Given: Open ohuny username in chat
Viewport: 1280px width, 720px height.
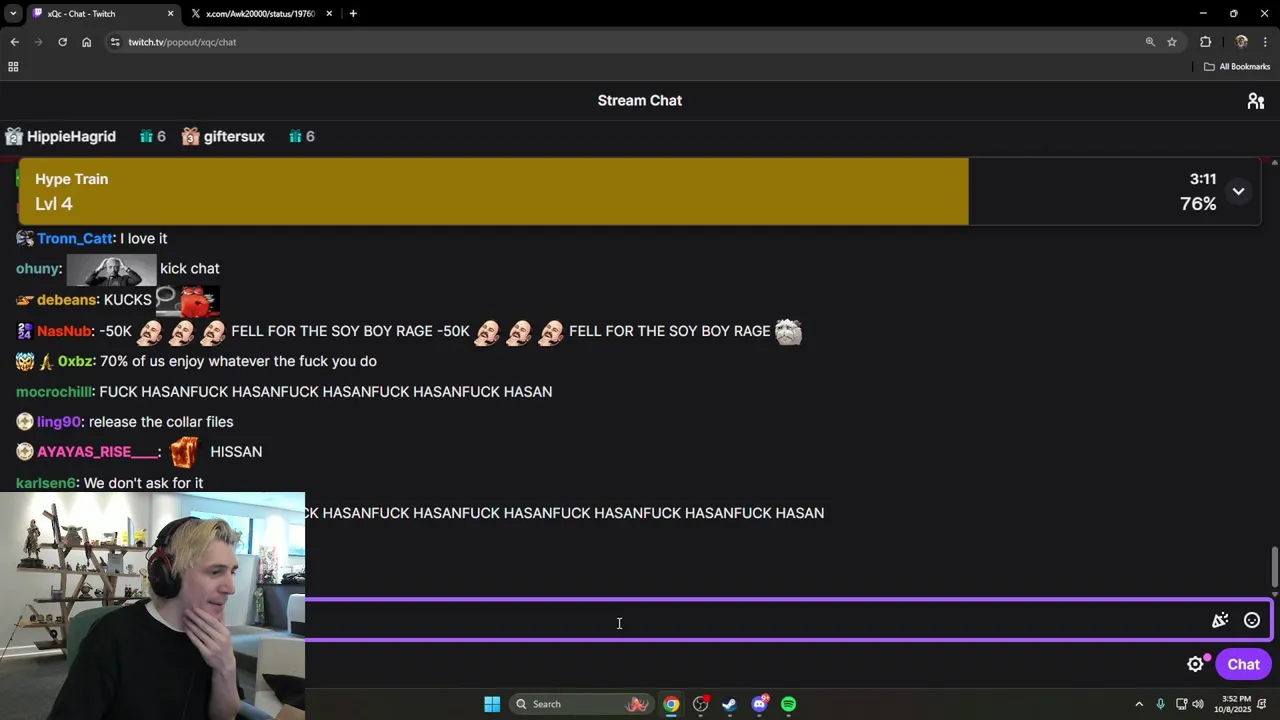Looking at the screenshot, I should click(x=37, y=268).
